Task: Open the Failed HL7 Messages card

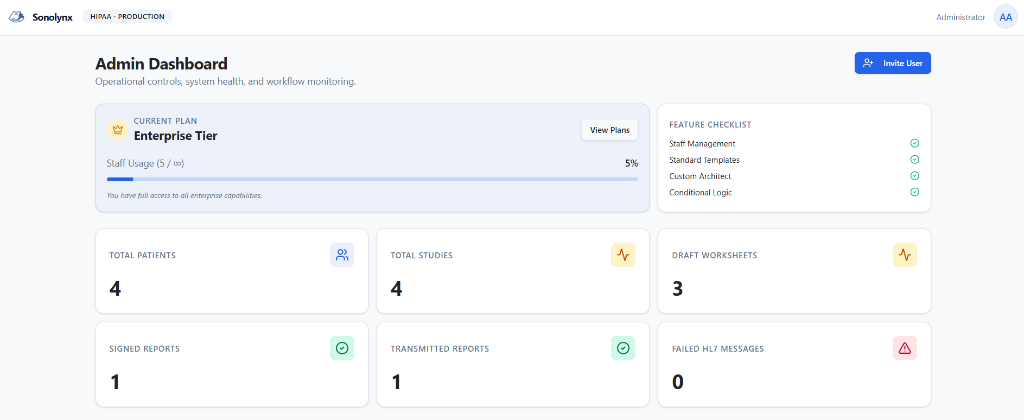Action: 794,364
